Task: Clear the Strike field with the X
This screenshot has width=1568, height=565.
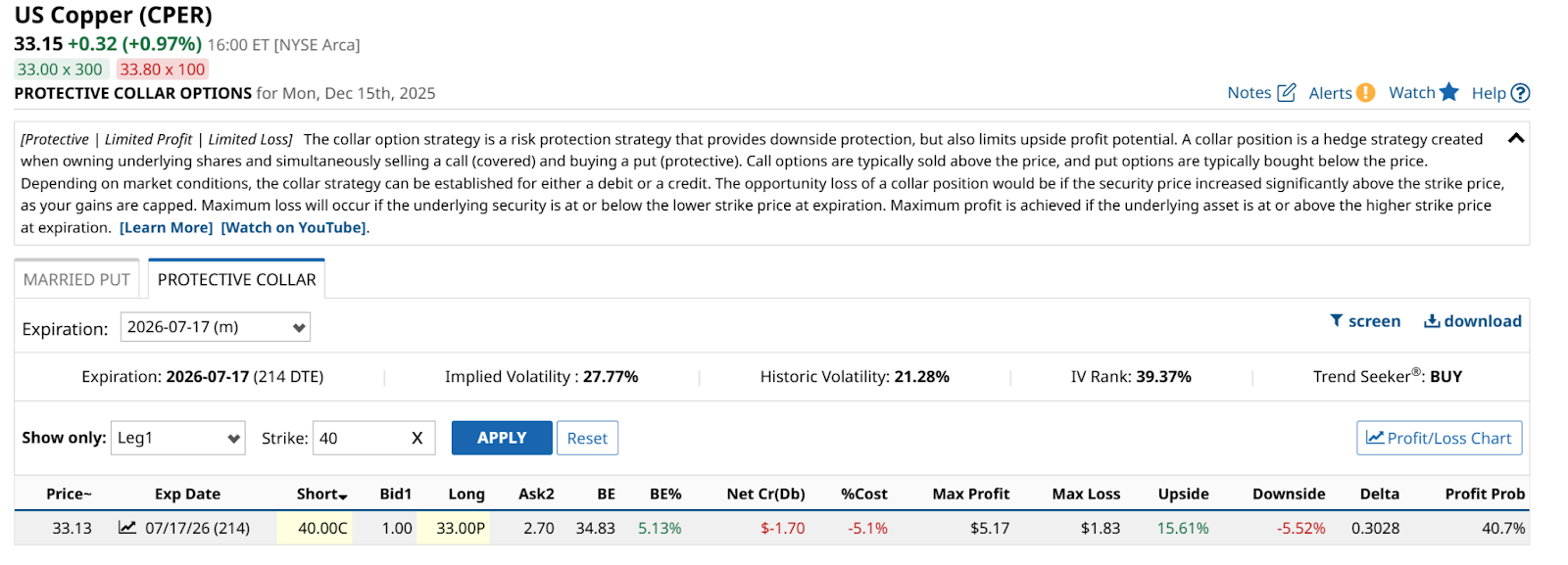Action: point(416,439)
